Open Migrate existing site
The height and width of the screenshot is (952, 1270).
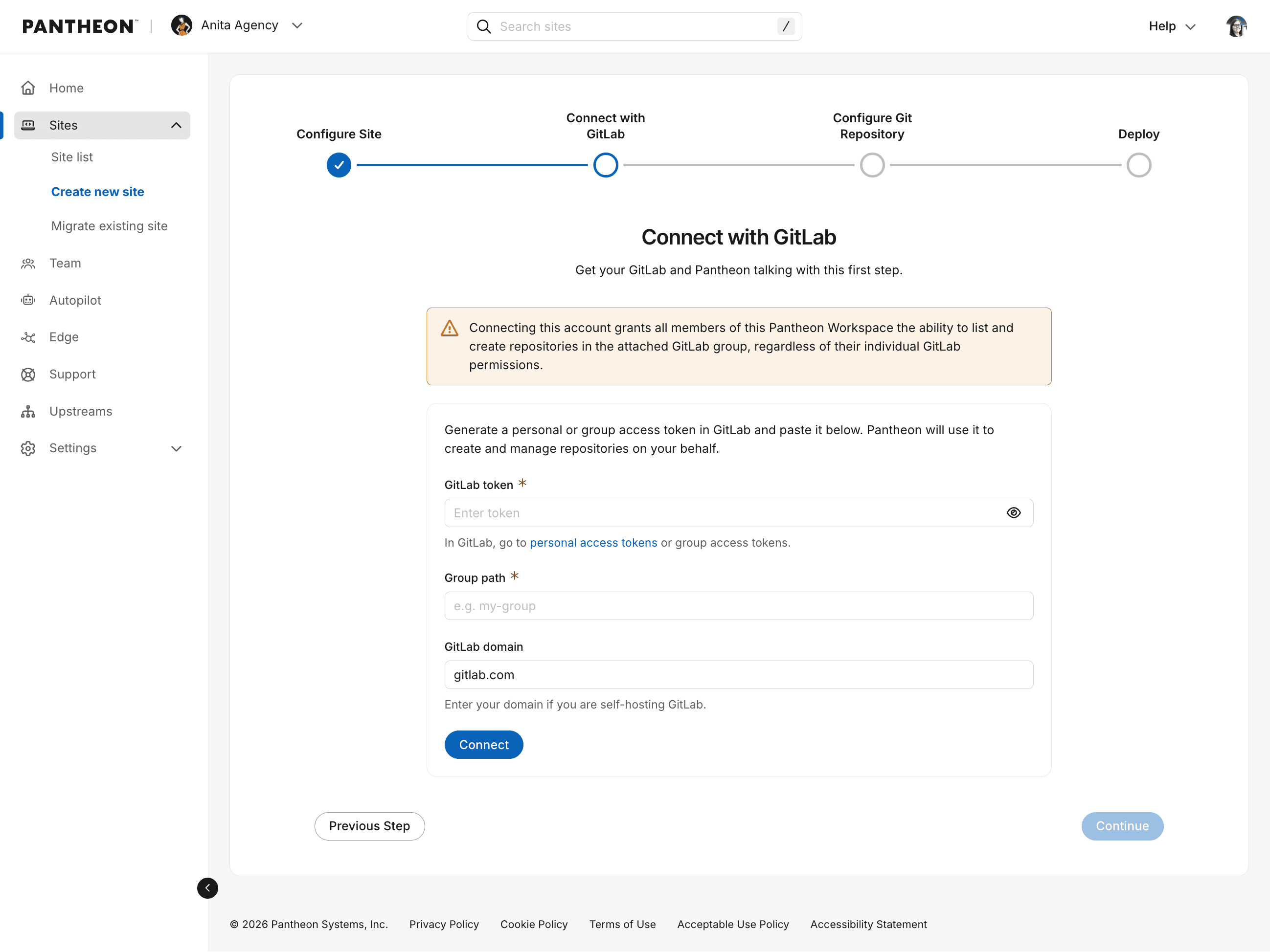pyautogui.click(x=109, y=226)
